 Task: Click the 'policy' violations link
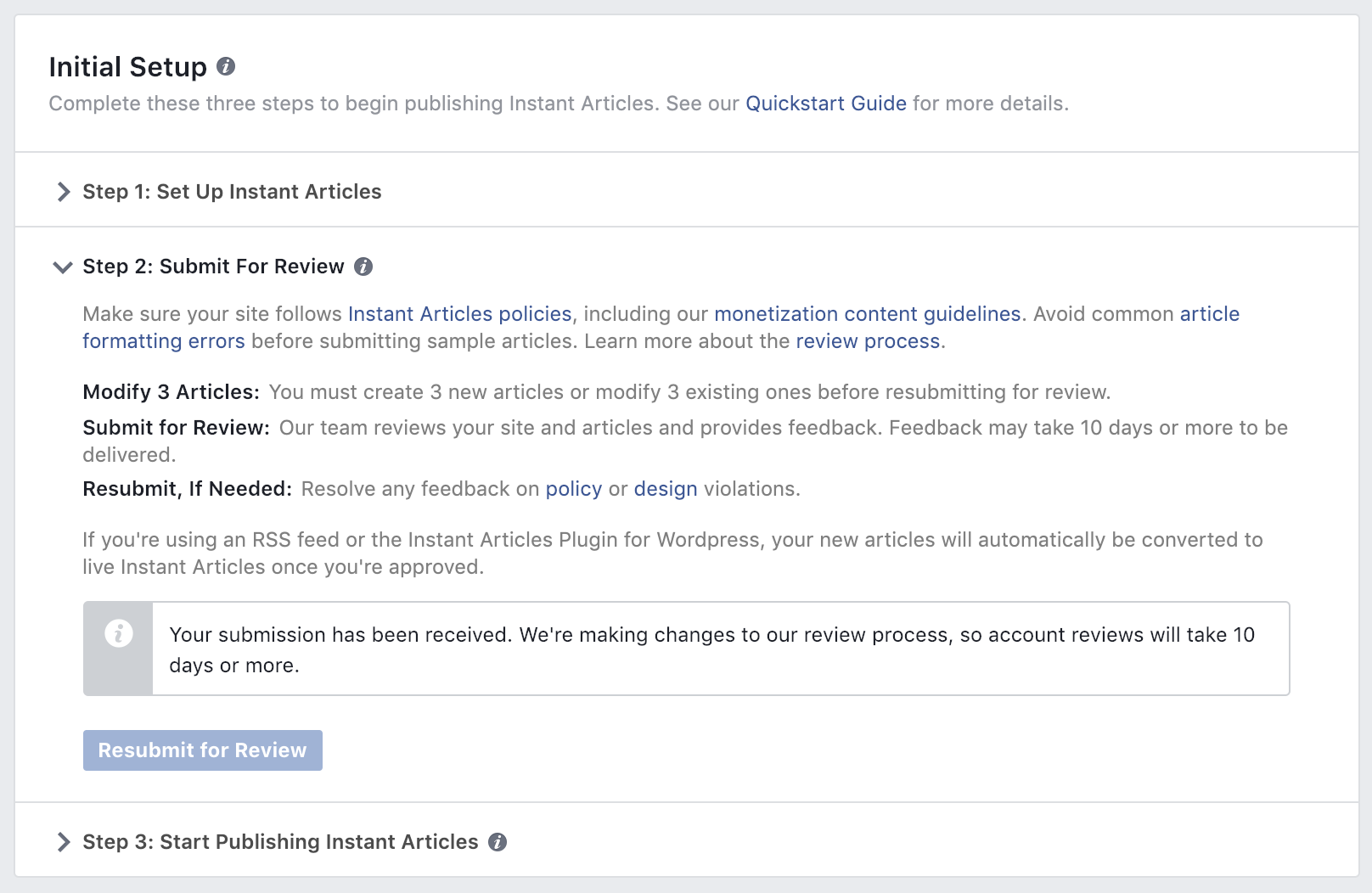[573, 489]
